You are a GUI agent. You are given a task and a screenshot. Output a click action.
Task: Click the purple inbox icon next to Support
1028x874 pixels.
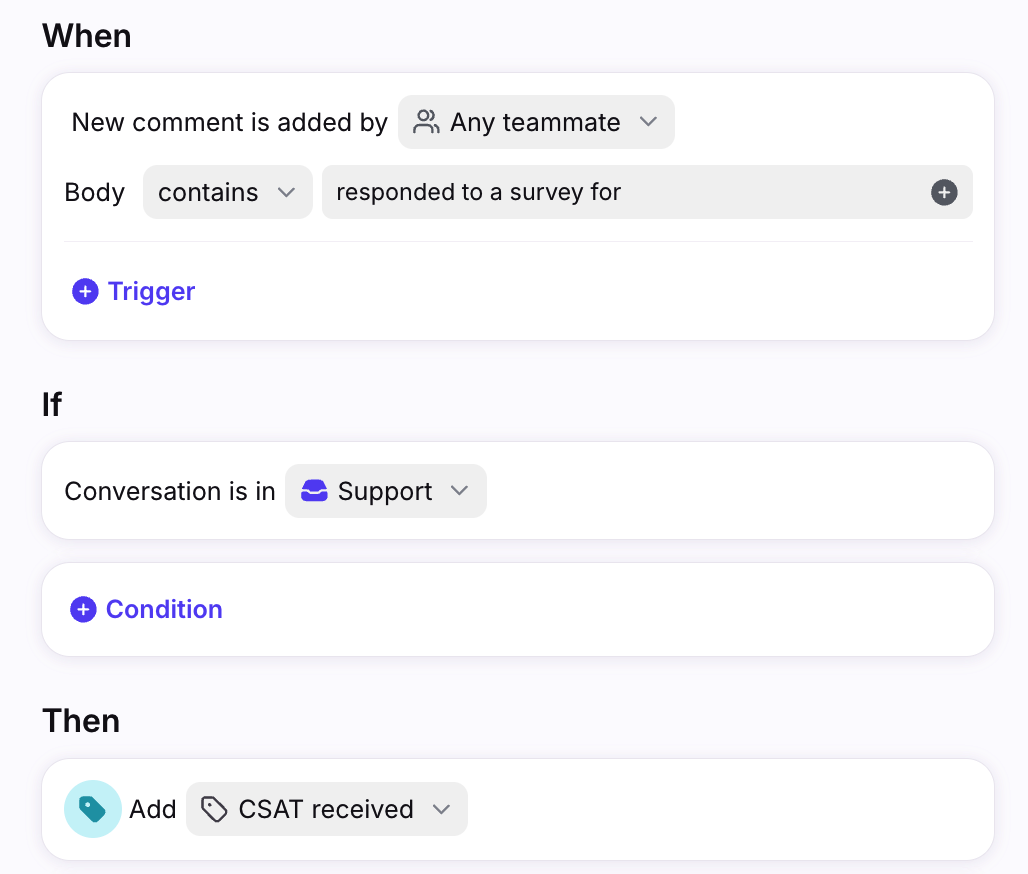coord(314,490)
